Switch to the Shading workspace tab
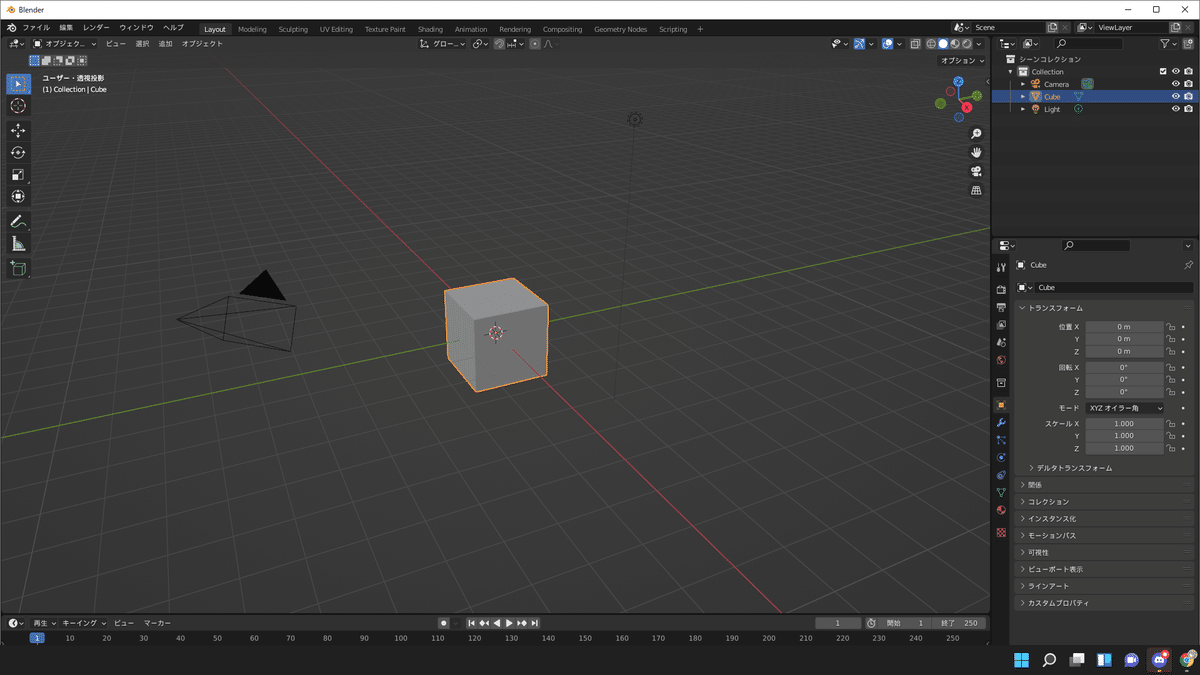 (430, 29)
